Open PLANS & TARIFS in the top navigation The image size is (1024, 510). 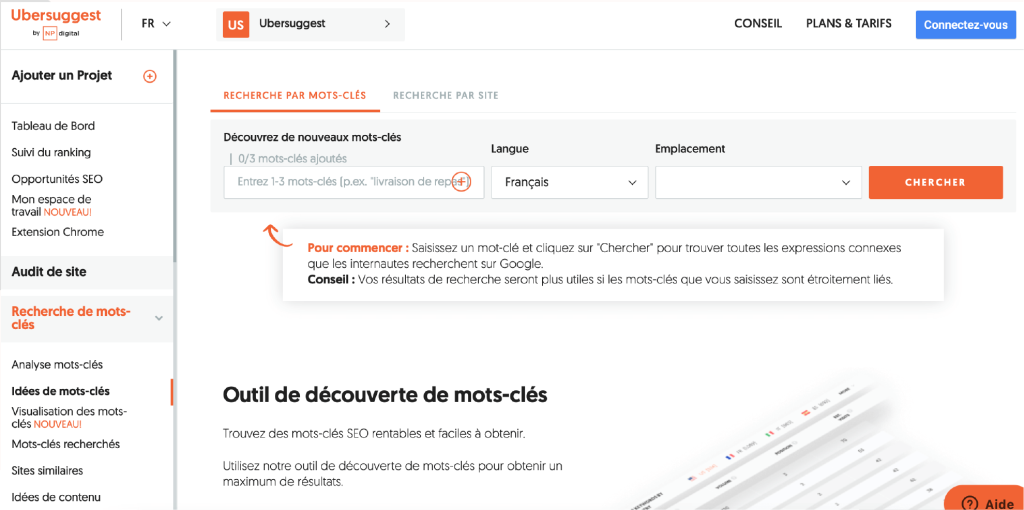click(849, 24)
